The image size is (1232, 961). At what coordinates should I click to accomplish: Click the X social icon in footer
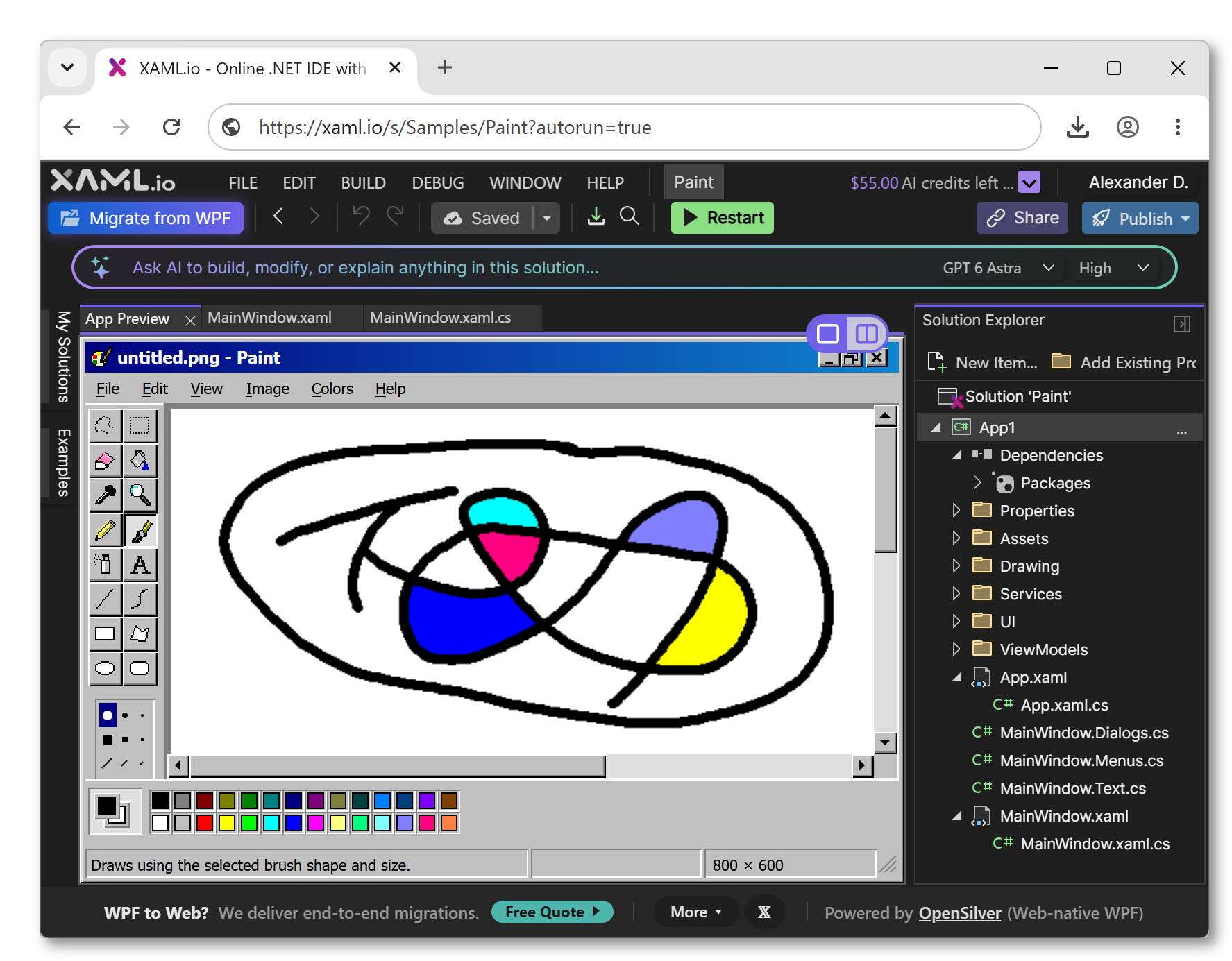click(764, 912)
